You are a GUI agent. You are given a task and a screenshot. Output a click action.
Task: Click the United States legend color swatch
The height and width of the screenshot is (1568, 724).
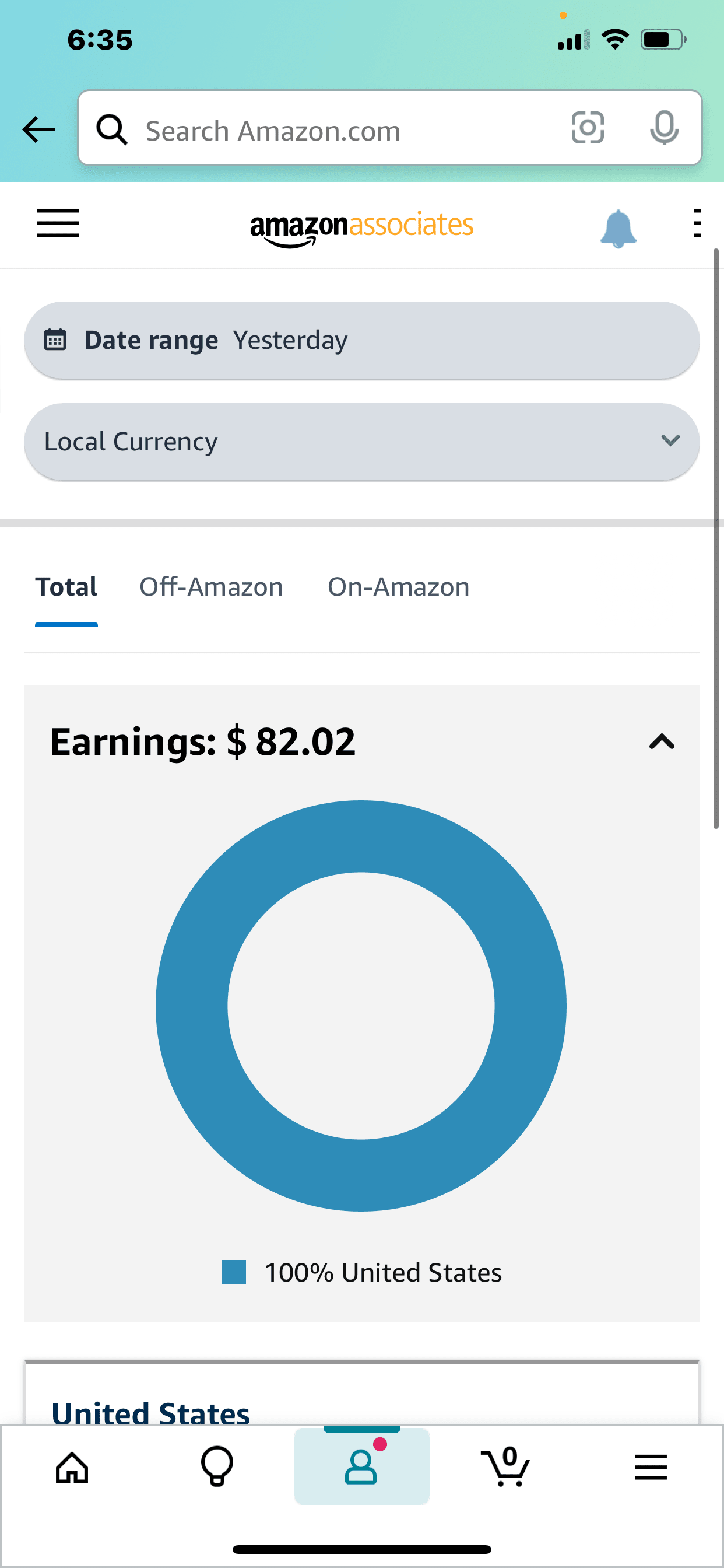[x=234, y=1272]
